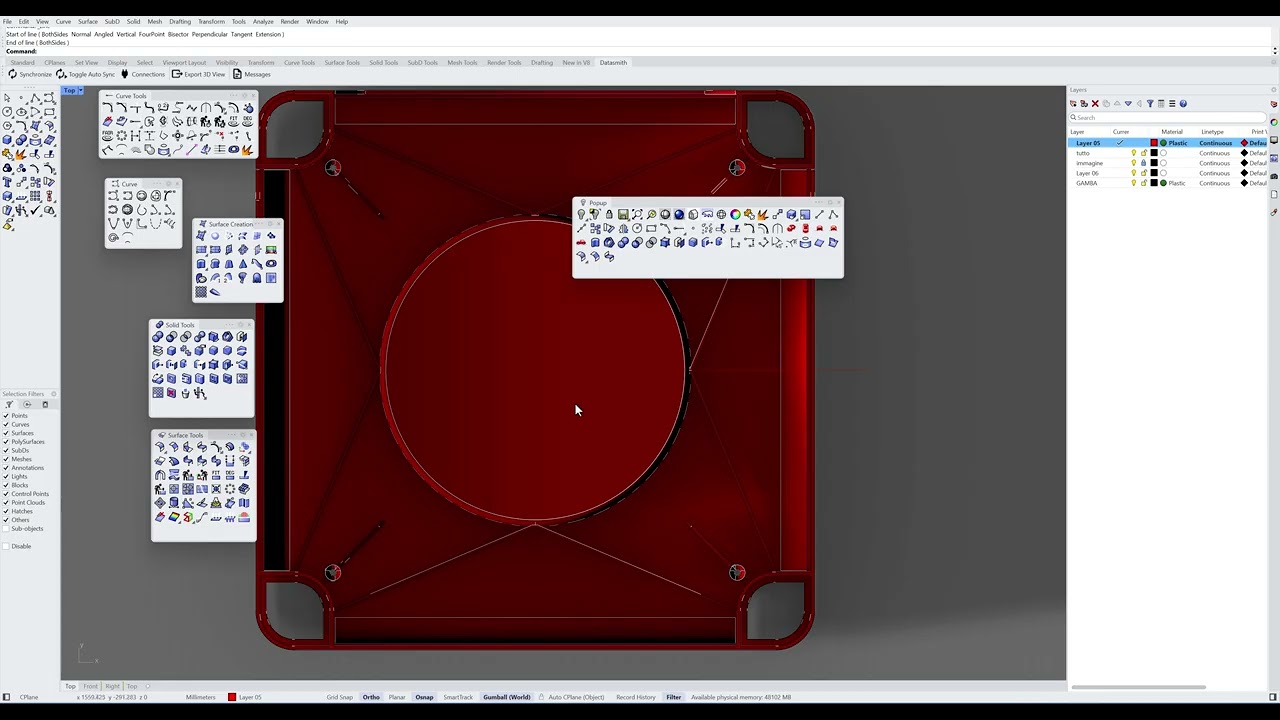Switch to the Solid Tools toolbar tab
Screen dimensions: 1280x720
coord(384,63)
